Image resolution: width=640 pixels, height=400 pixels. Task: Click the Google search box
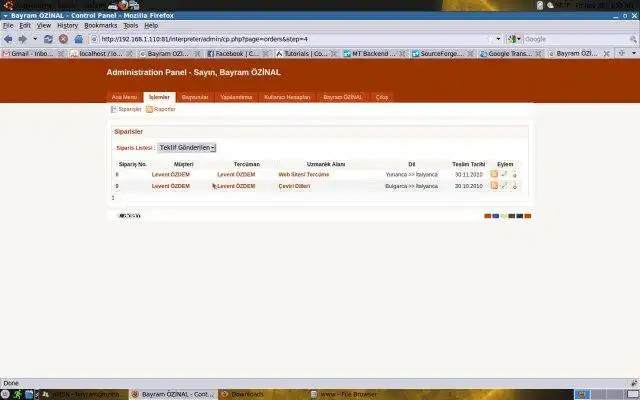(x=576, y=39)
